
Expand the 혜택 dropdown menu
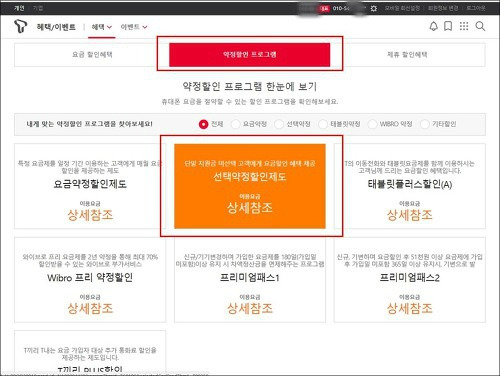click(x=102, y=27)
